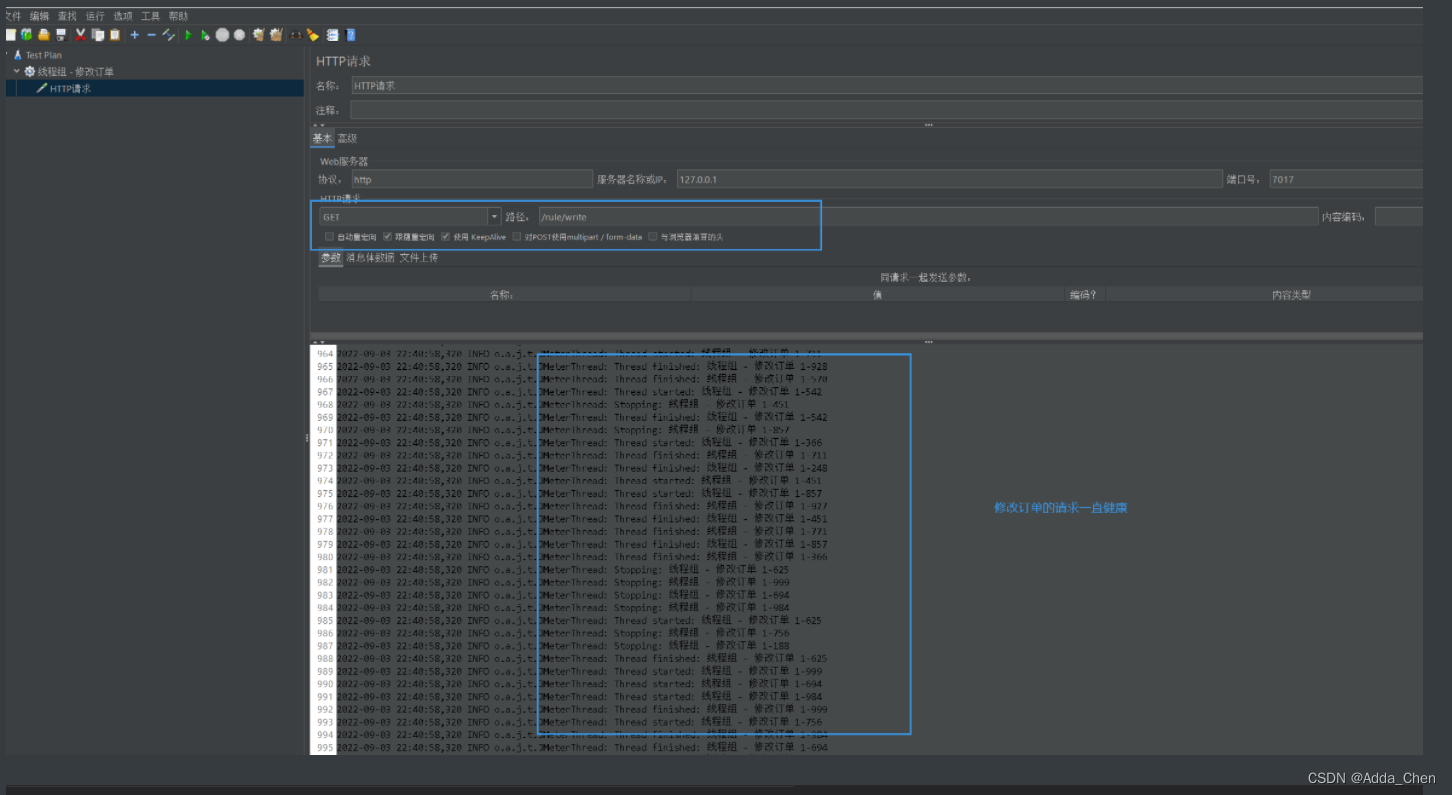Click the 端口号 field showing 7017

tap(1346, 179)
